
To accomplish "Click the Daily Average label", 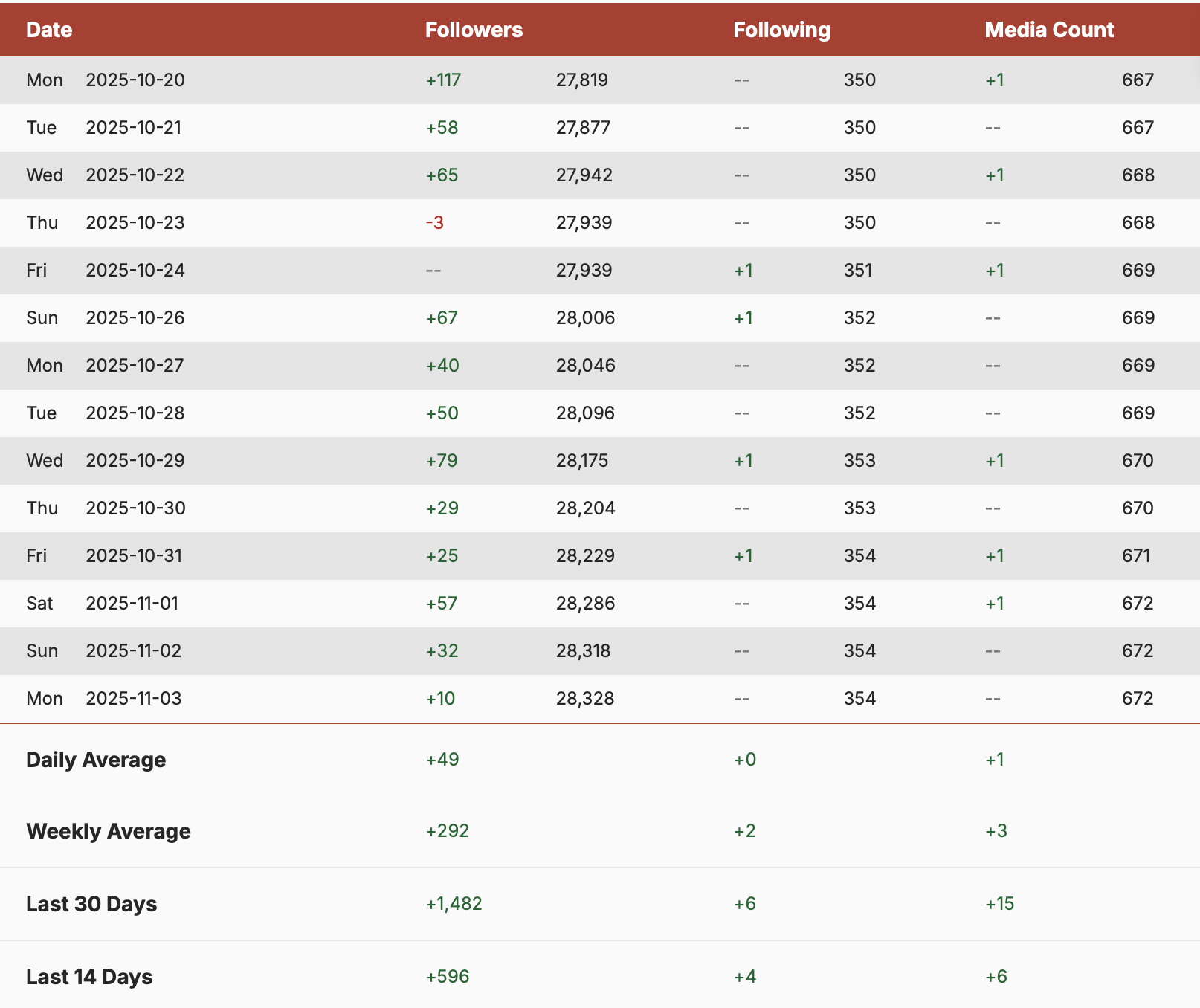I will click(x=96, y=760).
